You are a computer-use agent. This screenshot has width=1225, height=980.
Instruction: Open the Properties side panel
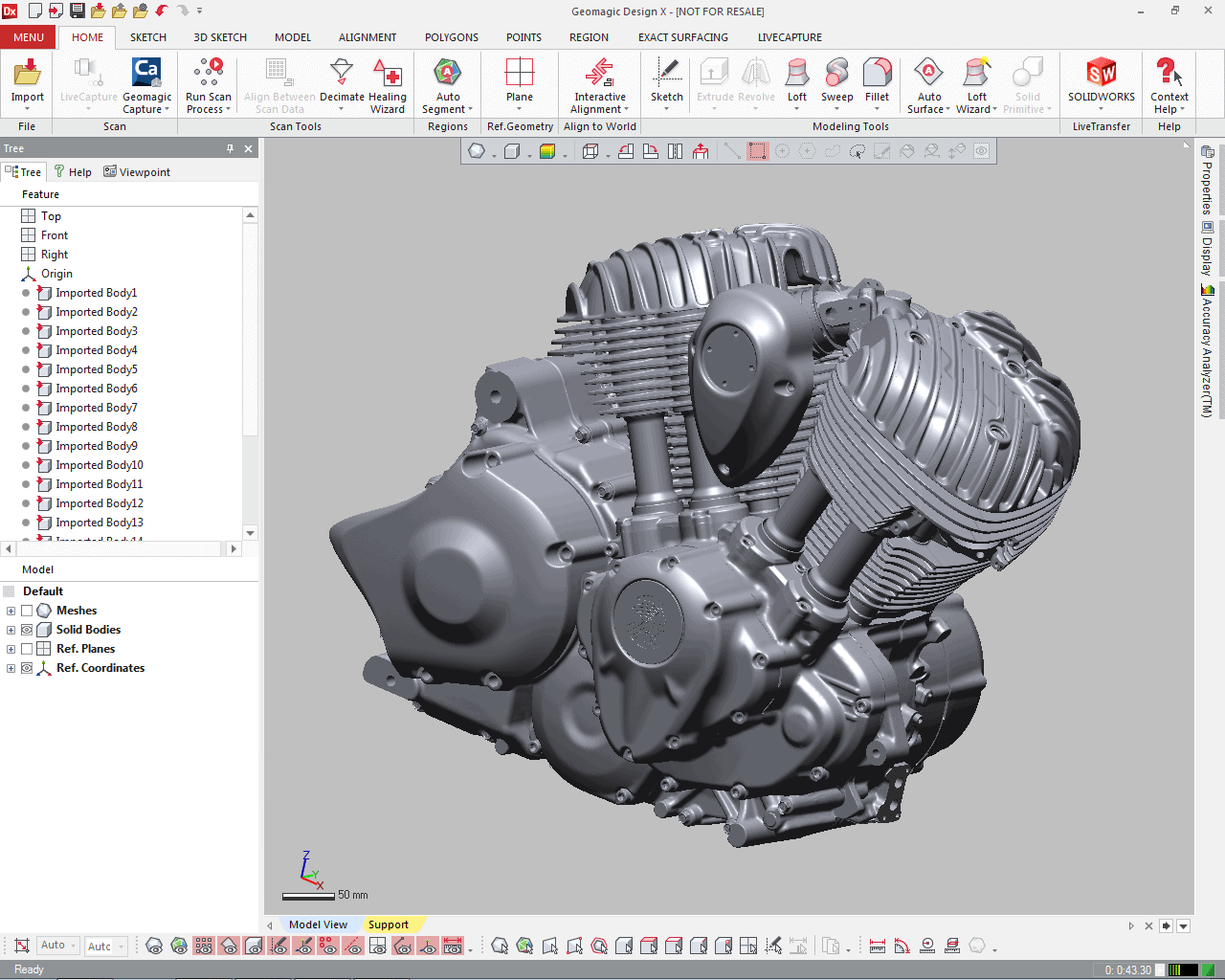1207,180
